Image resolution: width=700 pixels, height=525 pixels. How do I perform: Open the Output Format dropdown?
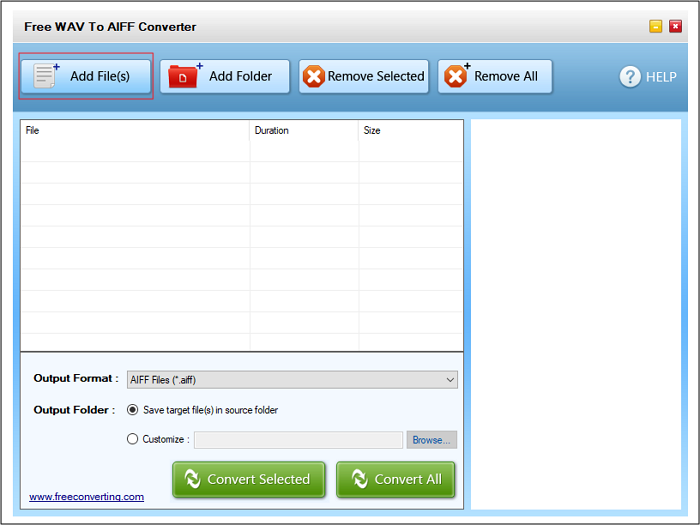(x=291, y=380)
